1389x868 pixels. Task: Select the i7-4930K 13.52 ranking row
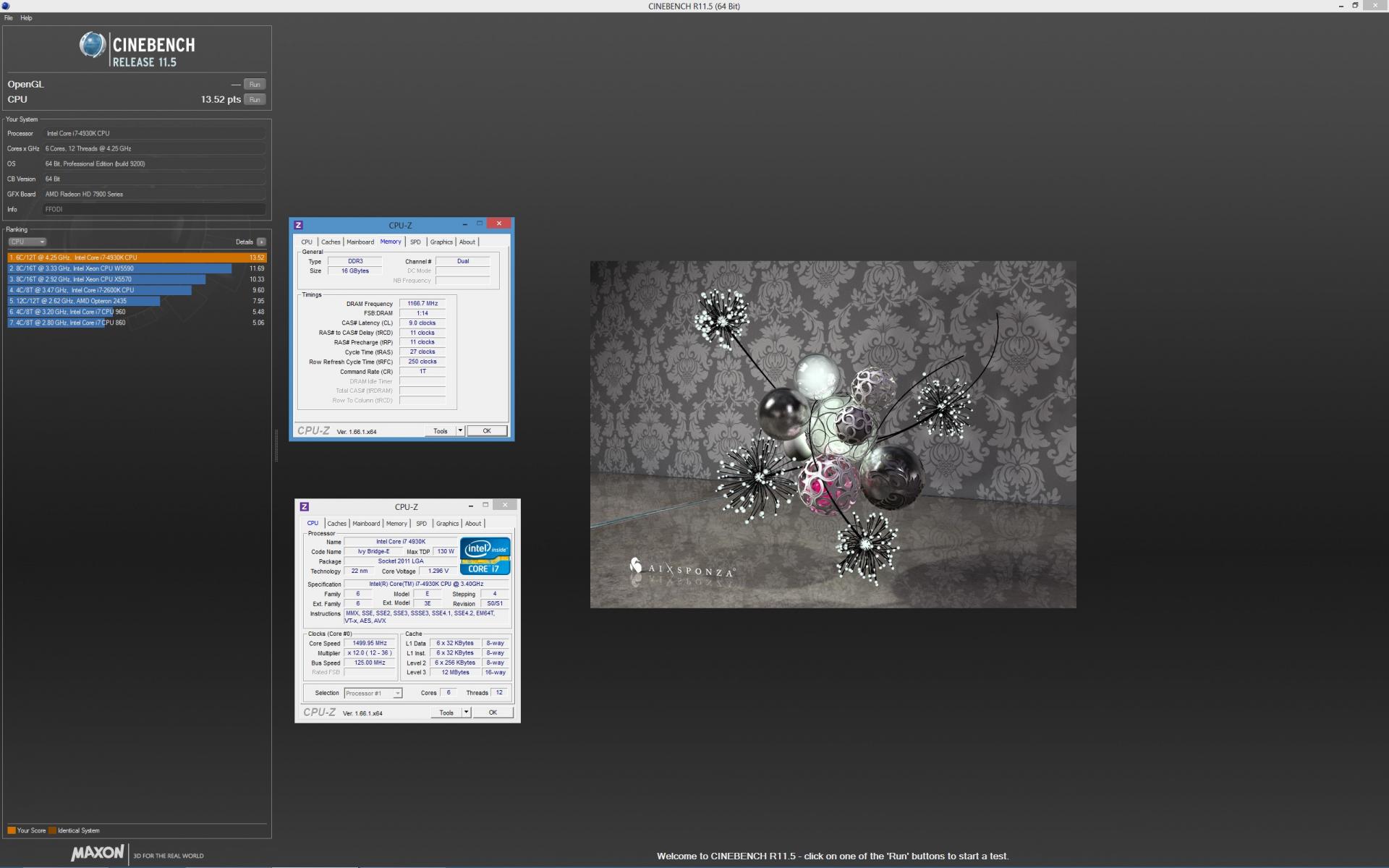pyautogui.click(x=137, y=258)
